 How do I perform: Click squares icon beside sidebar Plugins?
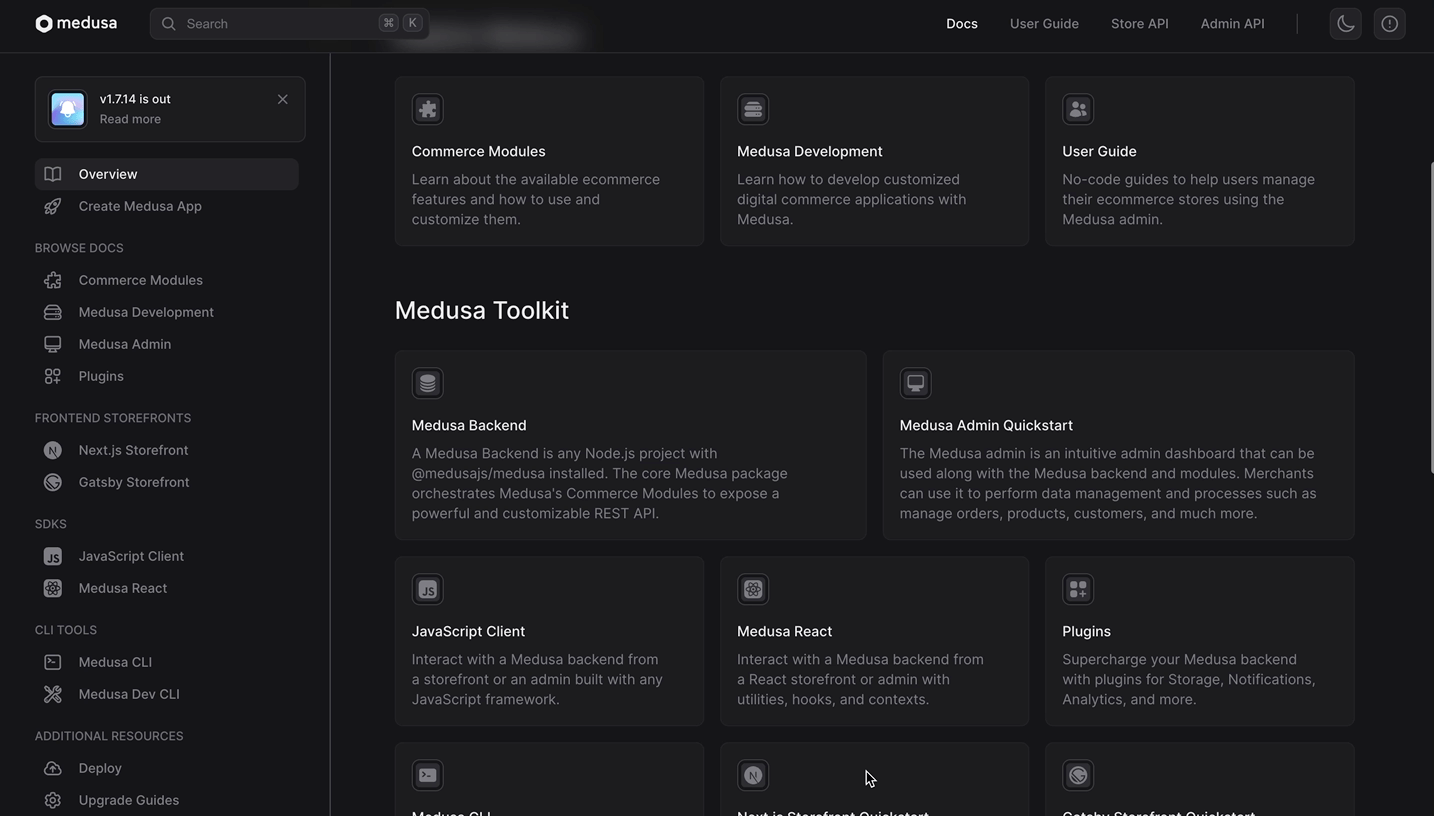coord(53,376)
